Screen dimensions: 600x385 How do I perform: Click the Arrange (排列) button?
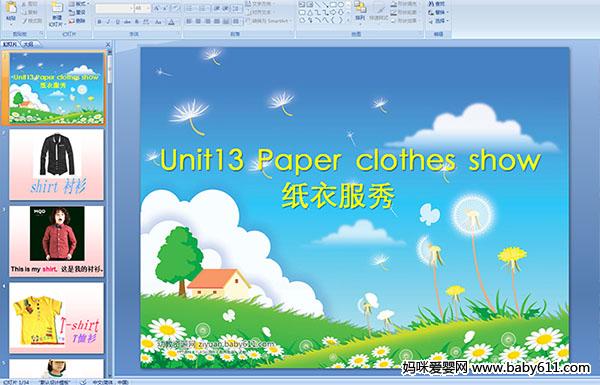[360, 13]
